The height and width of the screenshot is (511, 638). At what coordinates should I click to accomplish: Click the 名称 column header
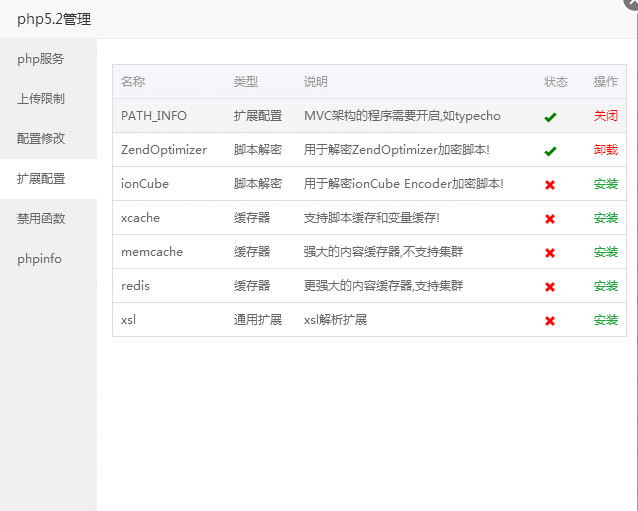pos(133,82)
